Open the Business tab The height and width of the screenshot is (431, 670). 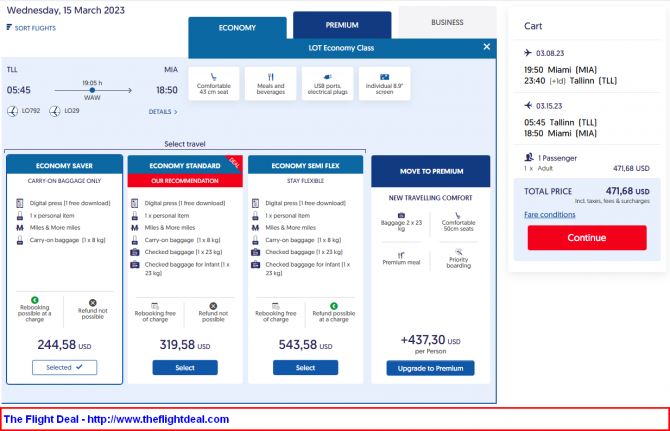447,22
